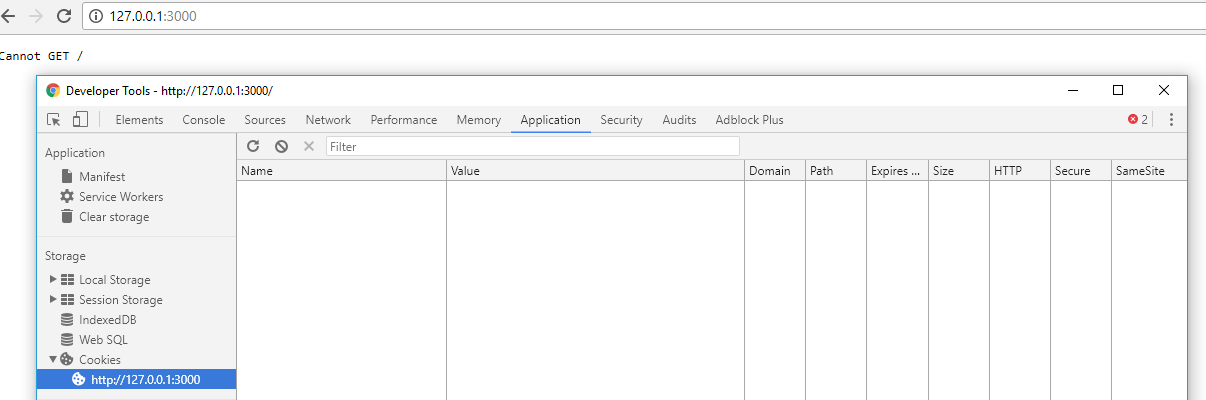Clear all cookies with the block icon
The width and height of the screenshot is (1206, 400).
pyautogui.click(x=281, y=146)
